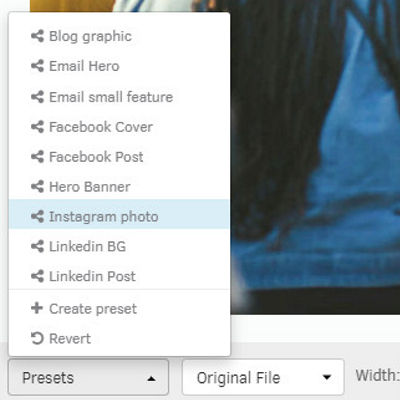This screenshot has height=400, width=400.
Task: Click the Presets up-arrow caret
Action: point(151,378)
